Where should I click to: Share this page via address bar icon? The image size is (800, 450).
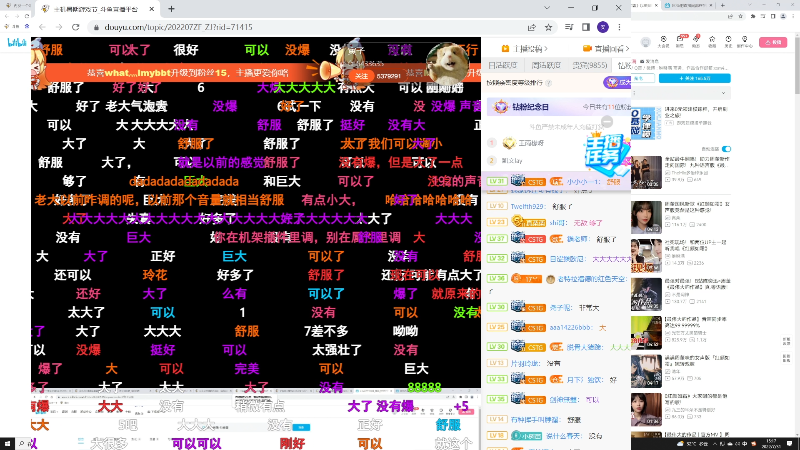tap(532, 27)
